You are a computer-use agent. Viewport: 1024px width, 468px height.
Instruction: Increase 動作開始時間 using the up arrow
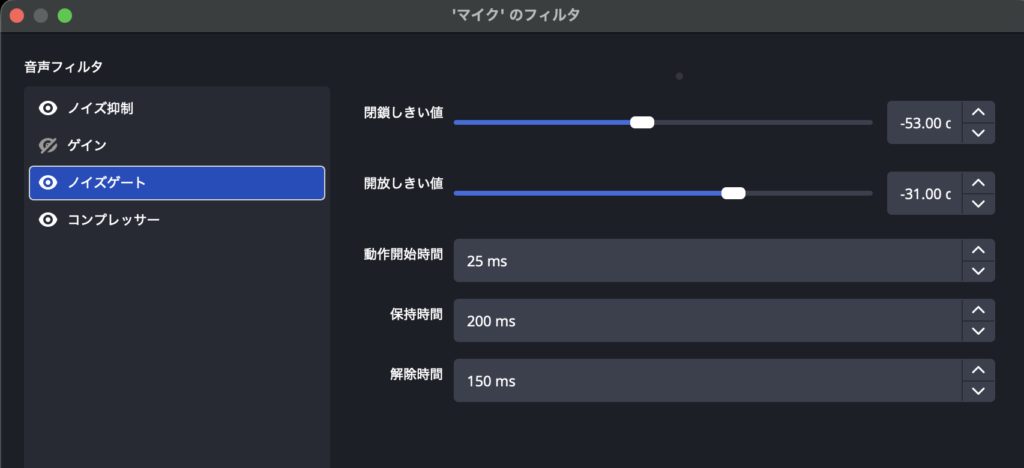[977, 250]
